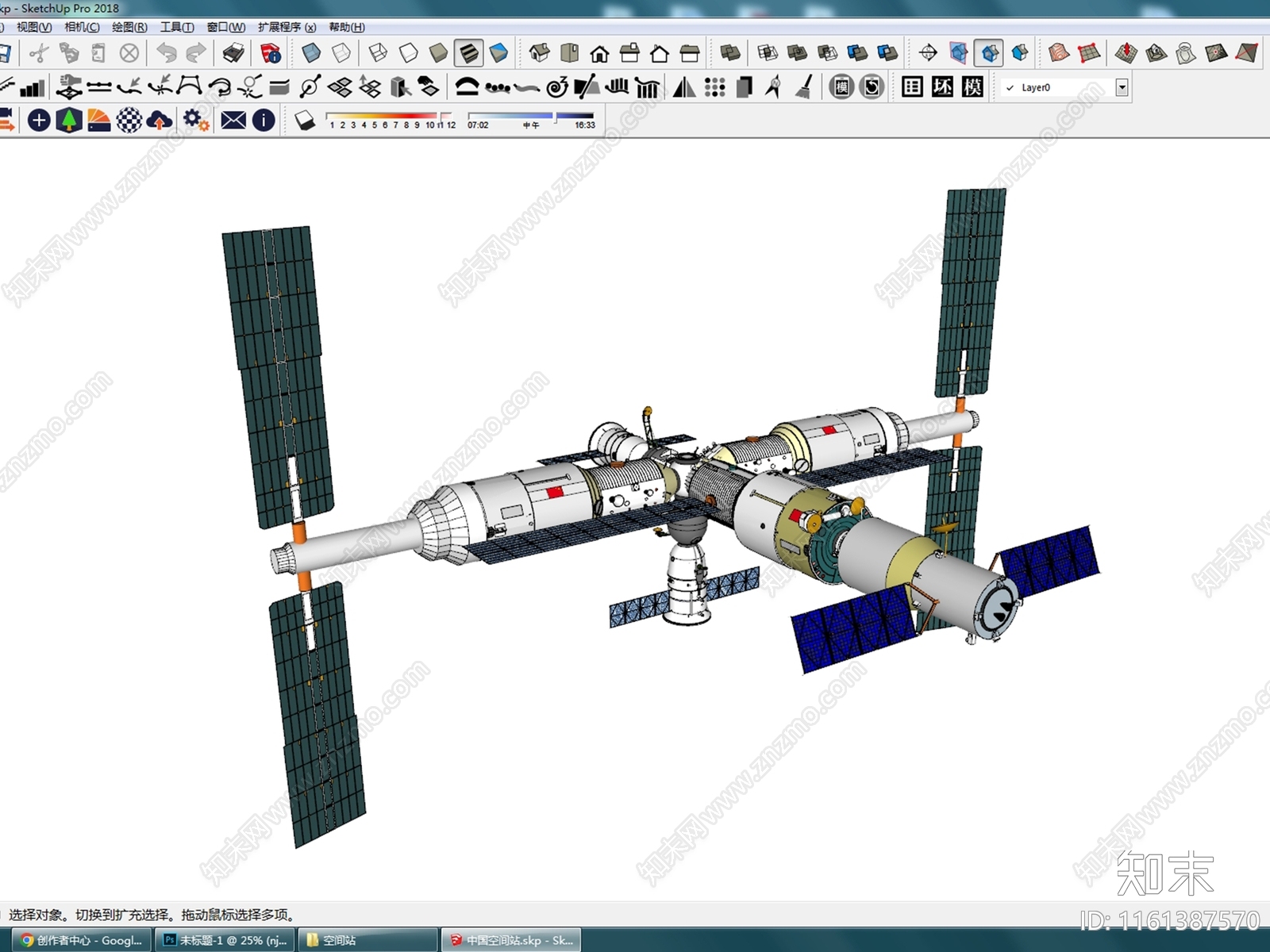Select the Drape sandbox tool
1270x952 pixels.
1187,54
